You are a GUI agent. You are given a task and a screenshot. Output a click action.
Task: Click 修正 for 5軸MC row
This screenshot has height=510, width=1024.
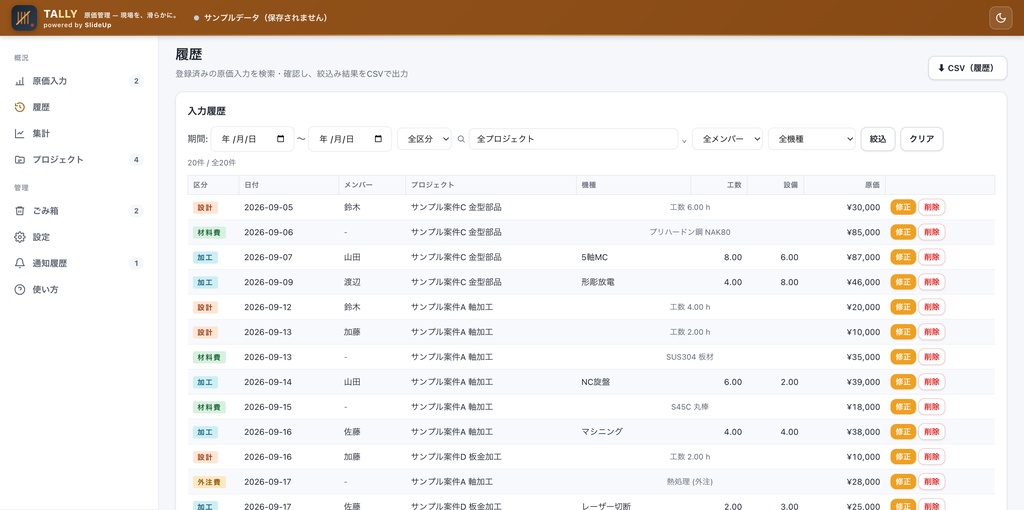click(903, 257)
